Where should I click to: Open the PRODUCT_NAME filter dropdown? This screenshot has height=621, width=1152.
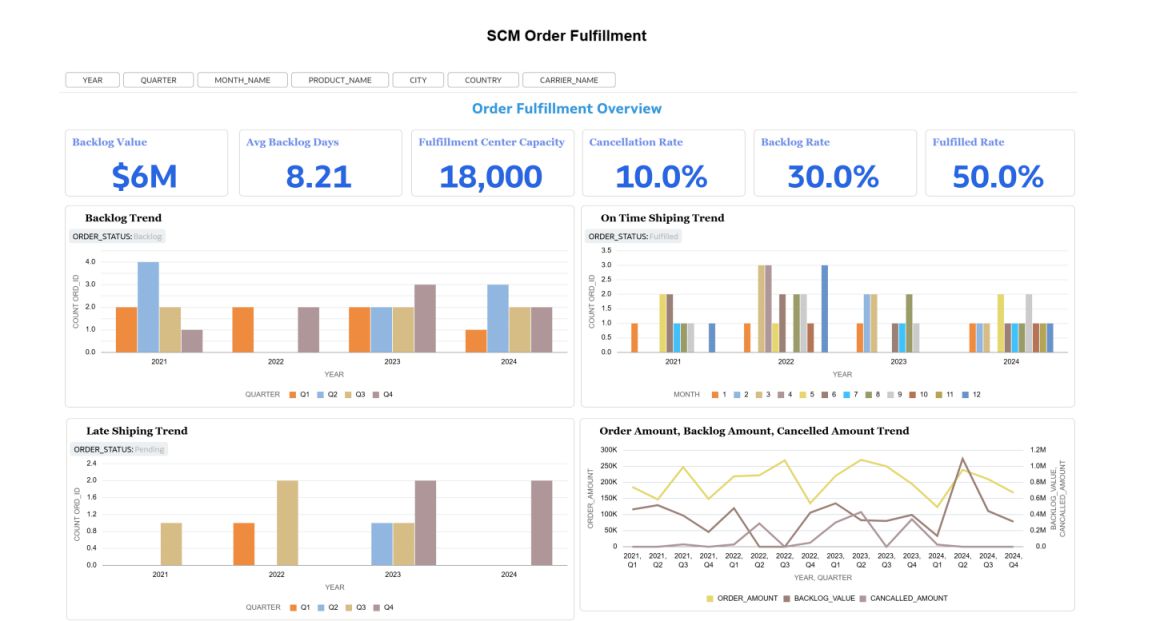click(339, 80)
